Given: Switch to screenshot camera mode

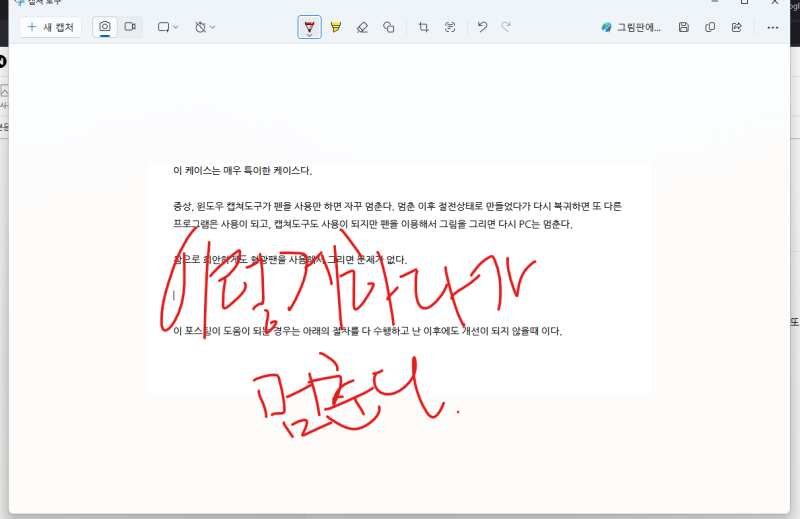Looking at the screenshot, I should 105,27.
